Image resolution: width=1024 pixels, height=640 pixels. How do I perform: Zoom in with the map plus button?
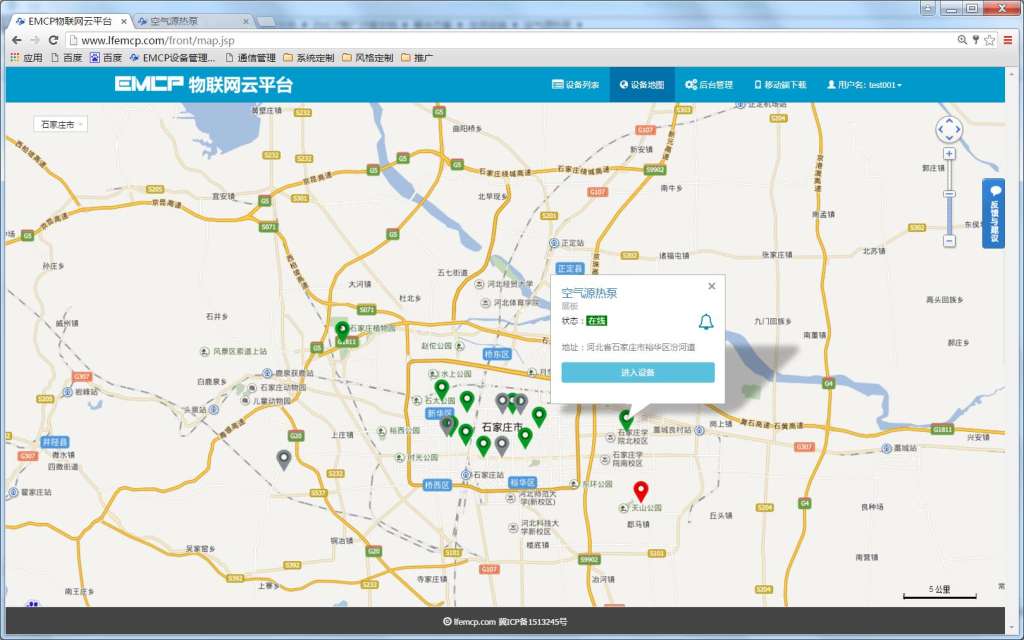click(950, 153)
